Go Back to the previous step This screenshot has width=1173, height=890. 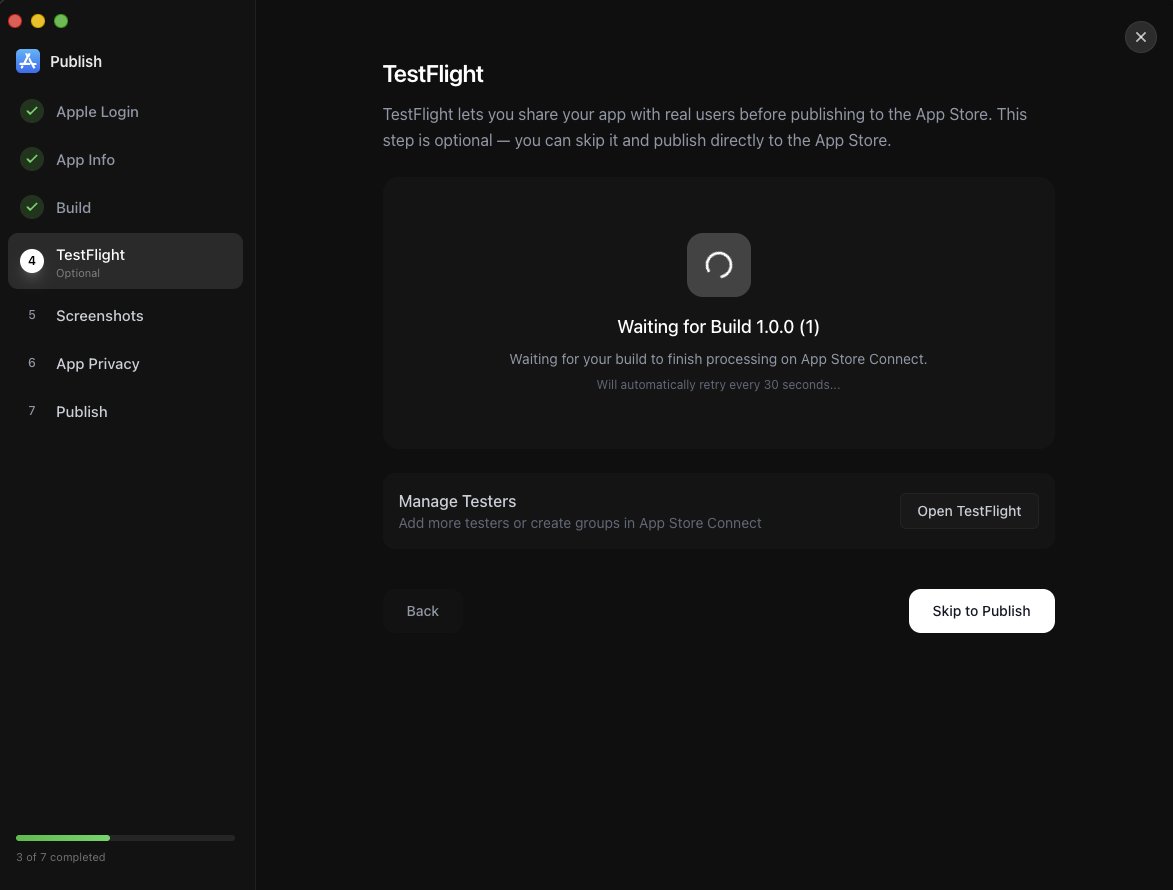pyautogui.click(x=422, y=611)
